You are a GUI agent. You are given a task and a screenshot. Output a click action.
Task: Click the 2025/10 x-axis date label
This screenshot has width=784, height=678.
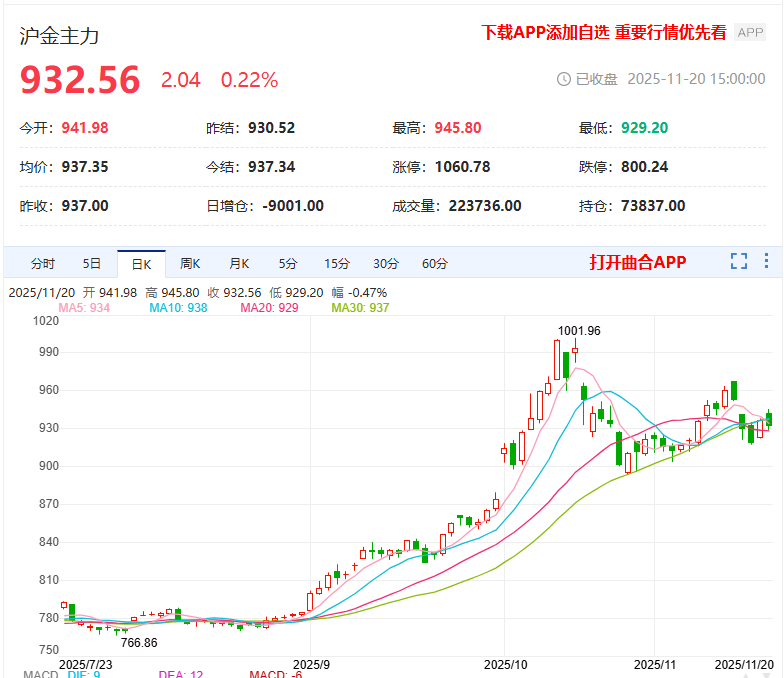pyautogui.click(x=506, y=665)
